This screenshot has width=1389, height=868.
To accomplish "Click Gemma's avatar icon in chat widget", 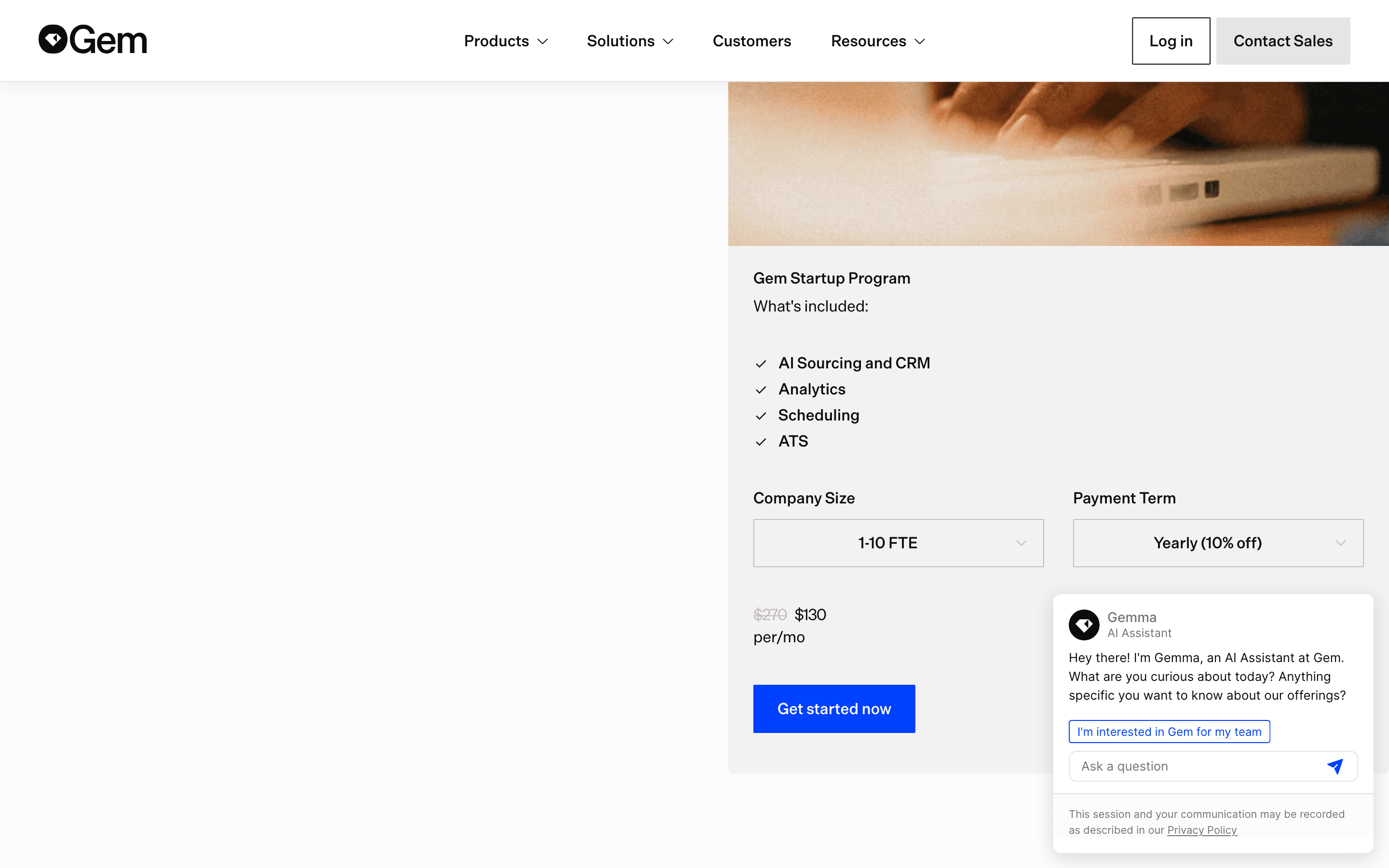I will (1084, 624).
